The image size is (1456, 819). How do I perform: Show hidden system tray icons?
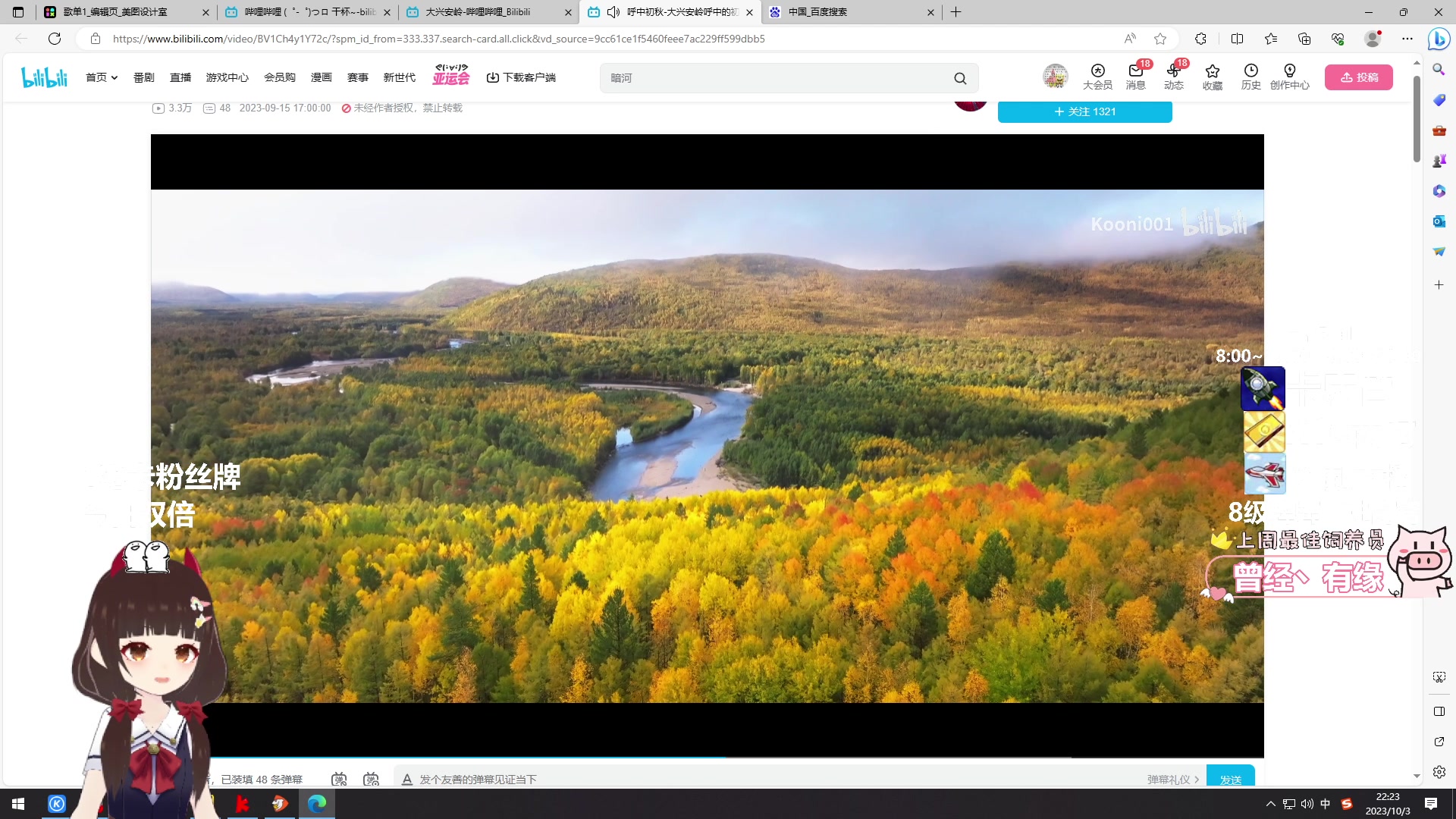(1271, 804)
